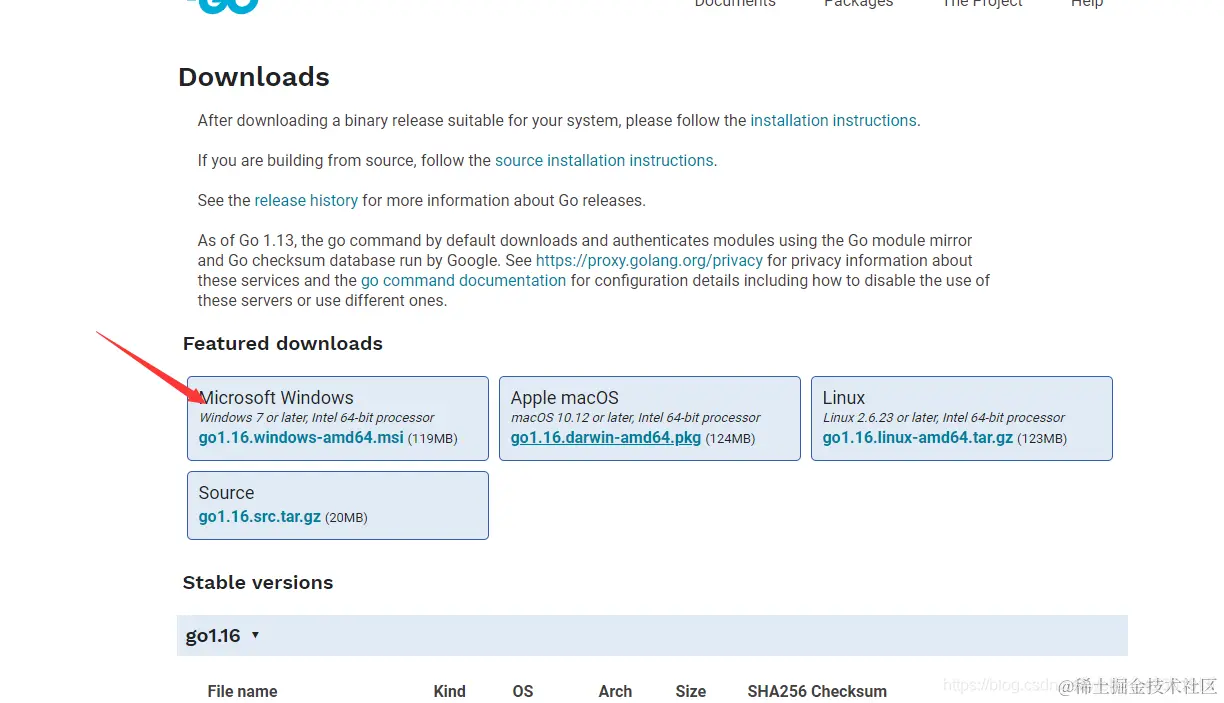Click the Apple macOS download card title
Viewport: 1224px width, 703px height.
click(x=565, y=397)
